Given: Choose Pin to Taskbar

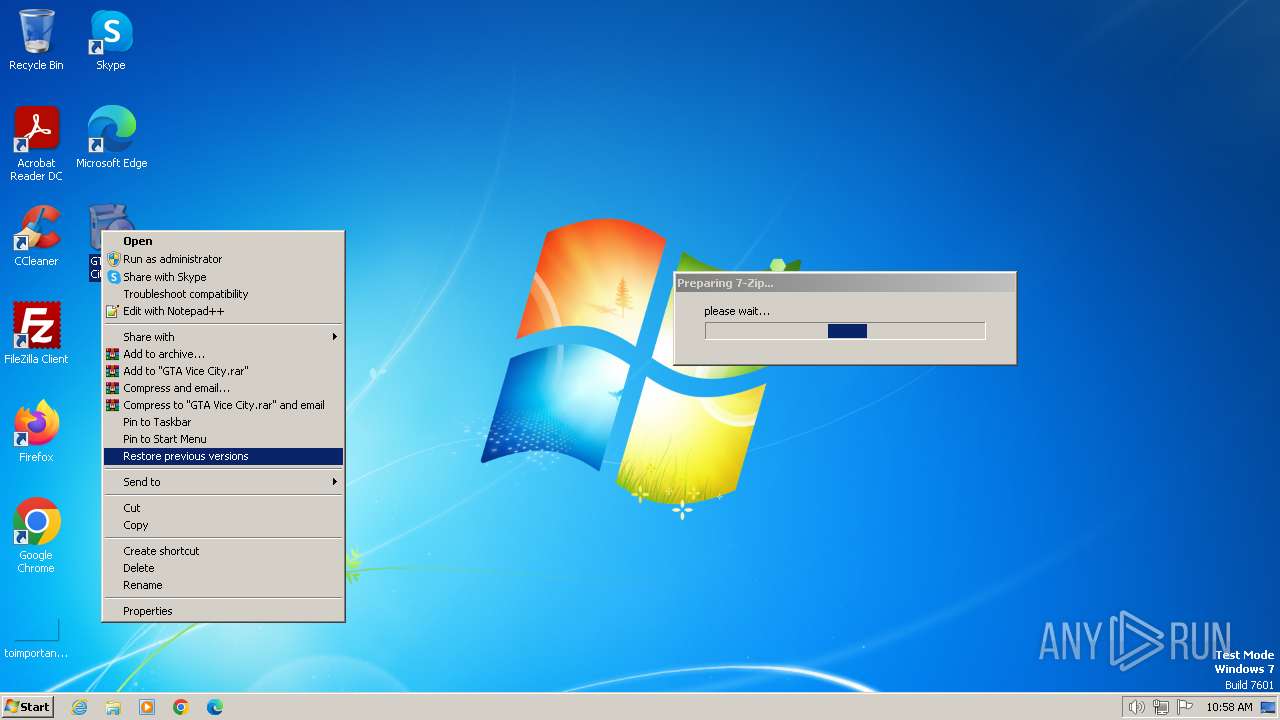Looking at the screenshot, I should pos(223,422).
